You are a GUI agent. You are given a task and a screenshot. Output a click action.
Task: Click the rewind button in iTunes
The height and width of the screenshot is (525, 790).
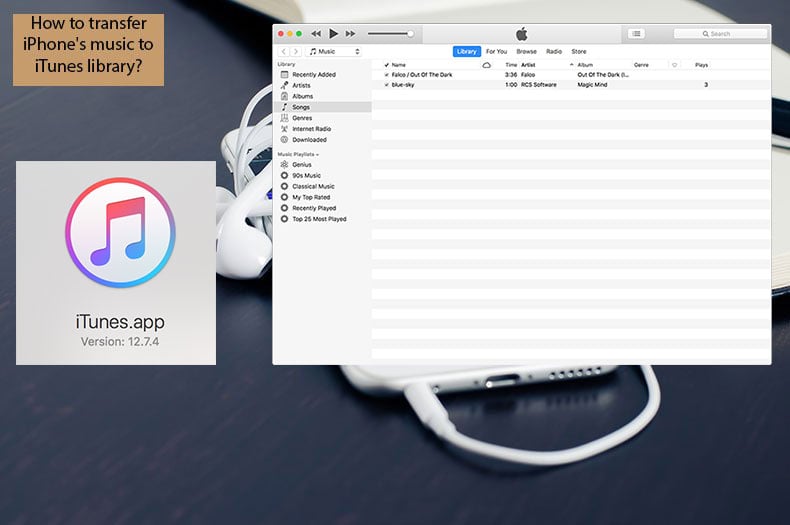316,34
